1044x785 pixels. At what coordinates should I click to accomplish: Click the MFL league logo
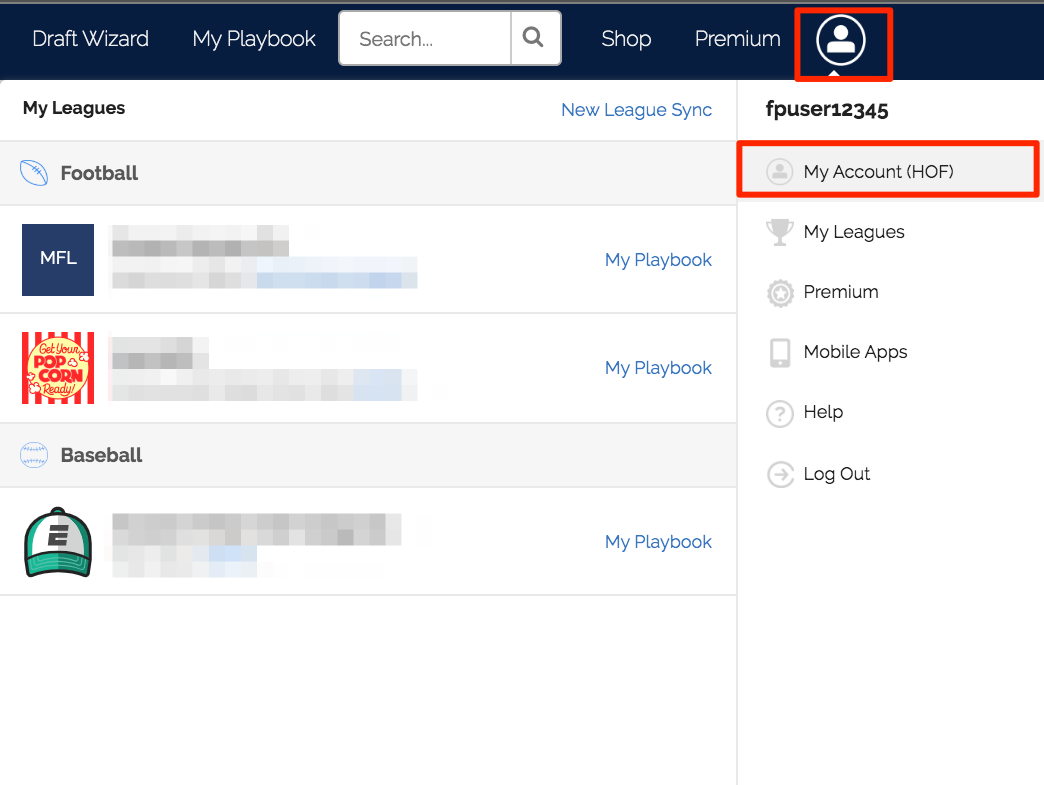(58, 259)
